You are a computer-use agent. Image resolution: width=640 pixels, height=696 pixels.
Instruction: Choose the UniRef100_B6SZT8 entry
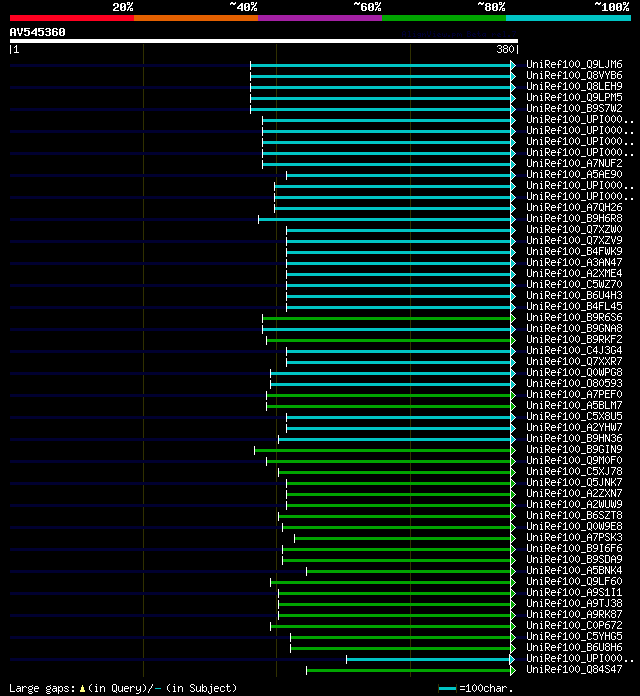point(574,515)
